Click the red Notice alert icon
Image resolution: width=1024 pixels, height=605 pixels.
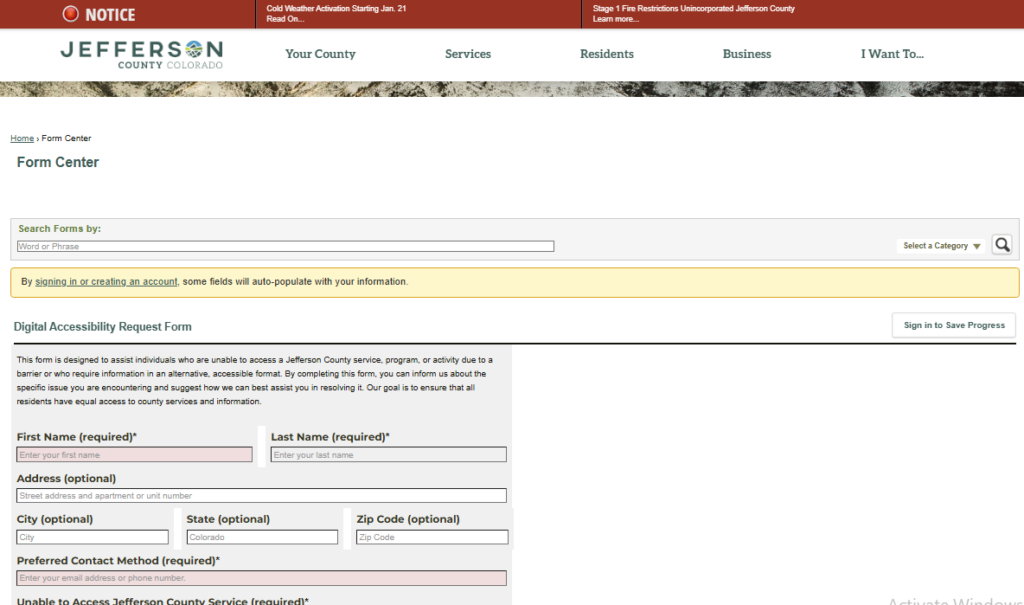click(71, 14)
